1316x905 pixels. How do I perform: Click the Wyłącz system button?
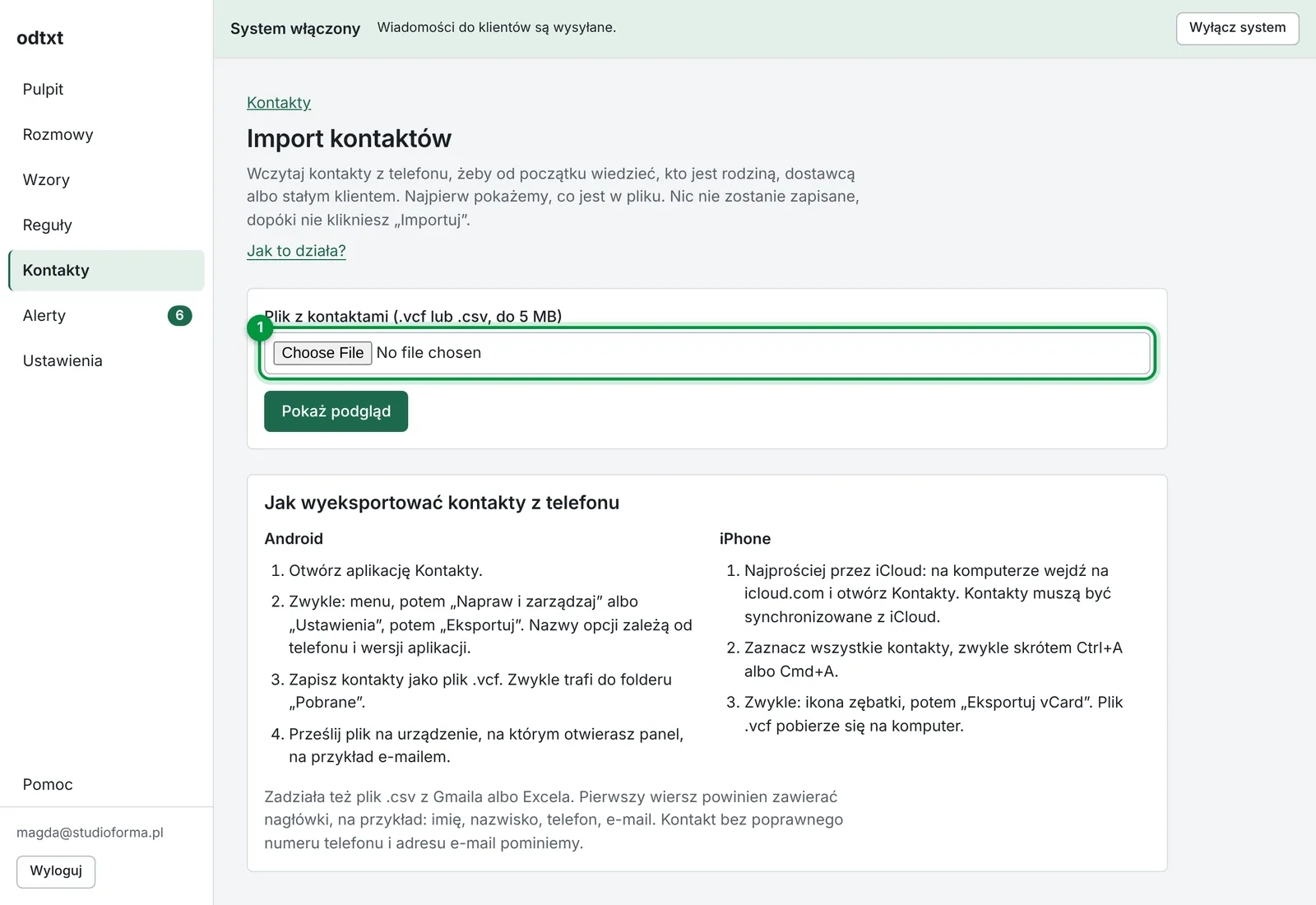[1237, 28]
